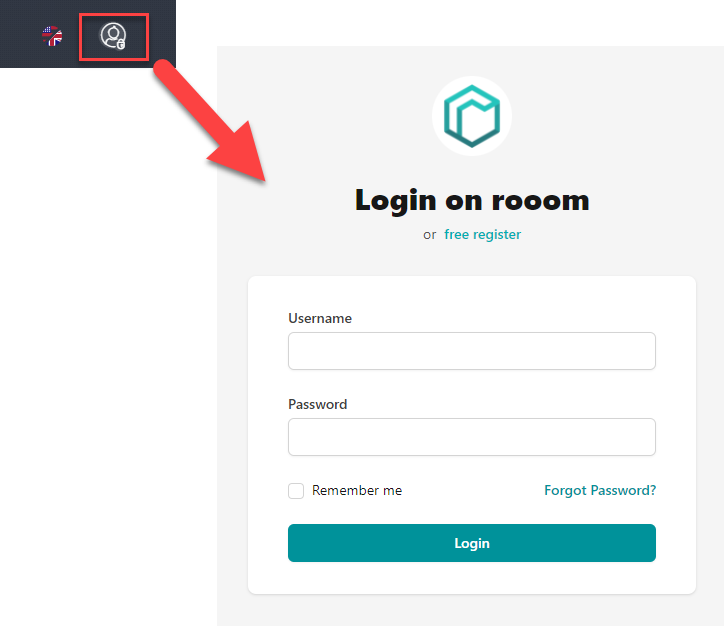The height and width of the screenshot is (626, 724).
Task: Click the red arrow annotation
Action: pyautogui.click(x=210, y=121)
